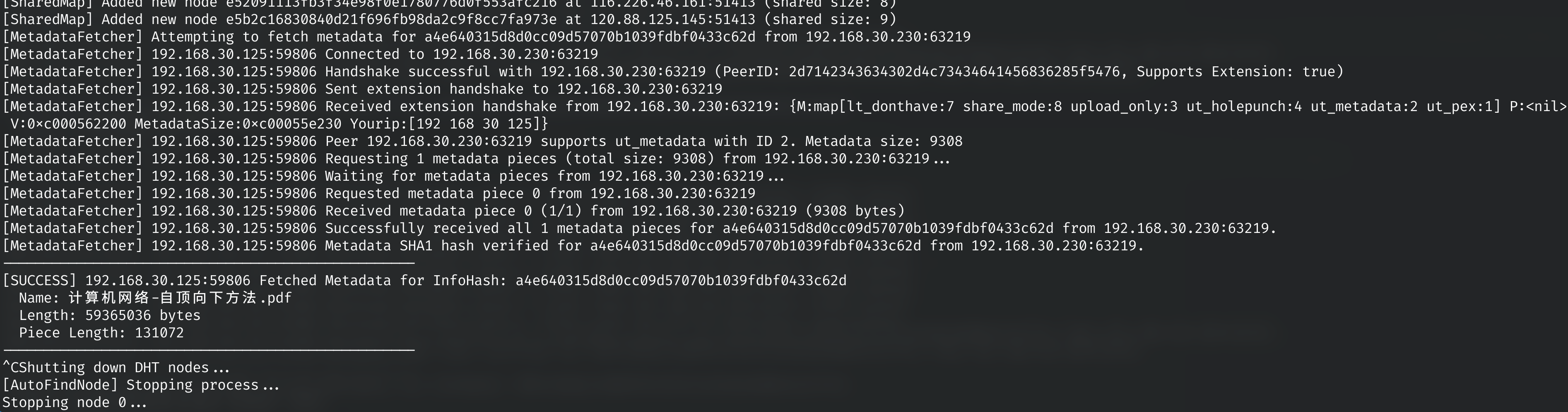This screenshot has width=1568, height=412.
Task: Click the PeerID hex value
Action: [x=954, y=72]
